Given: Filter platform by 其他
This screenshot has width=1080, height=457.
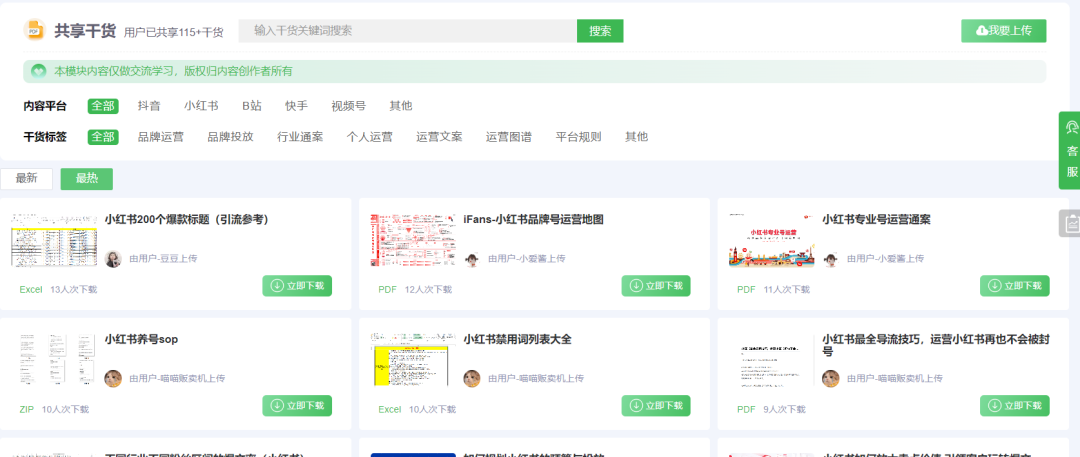Looking at the screenshot, I should [401, 106].
